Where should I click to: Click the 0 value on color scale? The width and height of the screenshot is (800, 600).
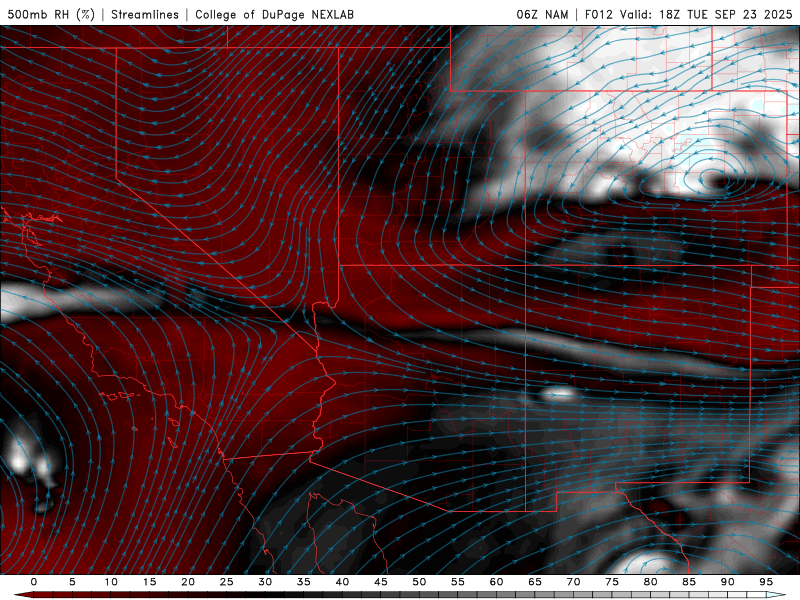pyautogui.click(x=34, y=582)
